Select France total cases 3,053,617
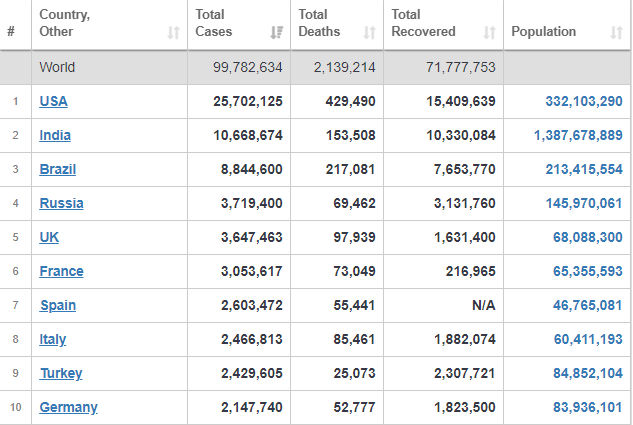 252,271
